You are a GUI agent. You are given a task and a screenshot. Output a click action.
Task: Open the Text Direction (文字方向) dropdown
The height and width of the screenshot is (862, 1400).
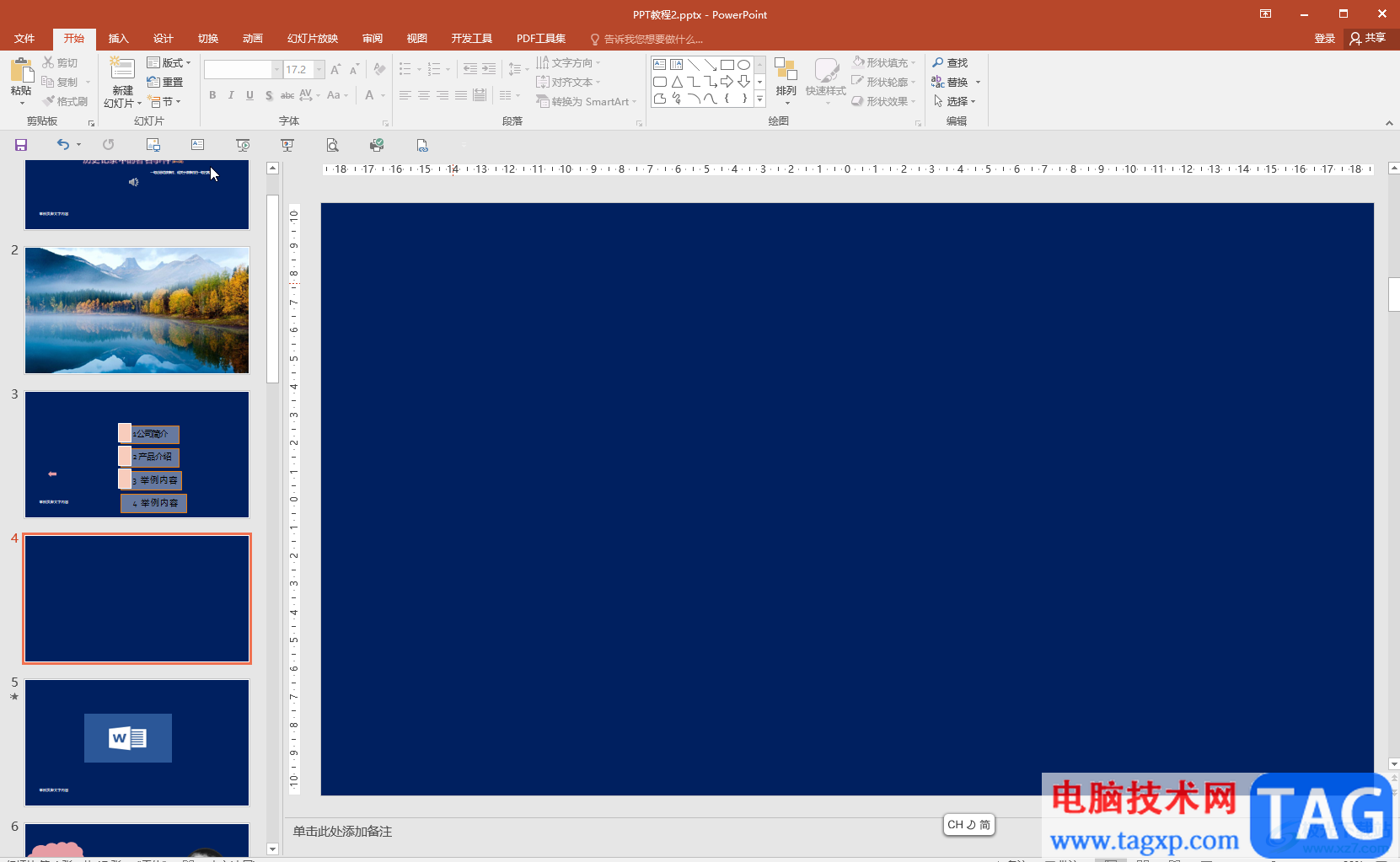568,62
